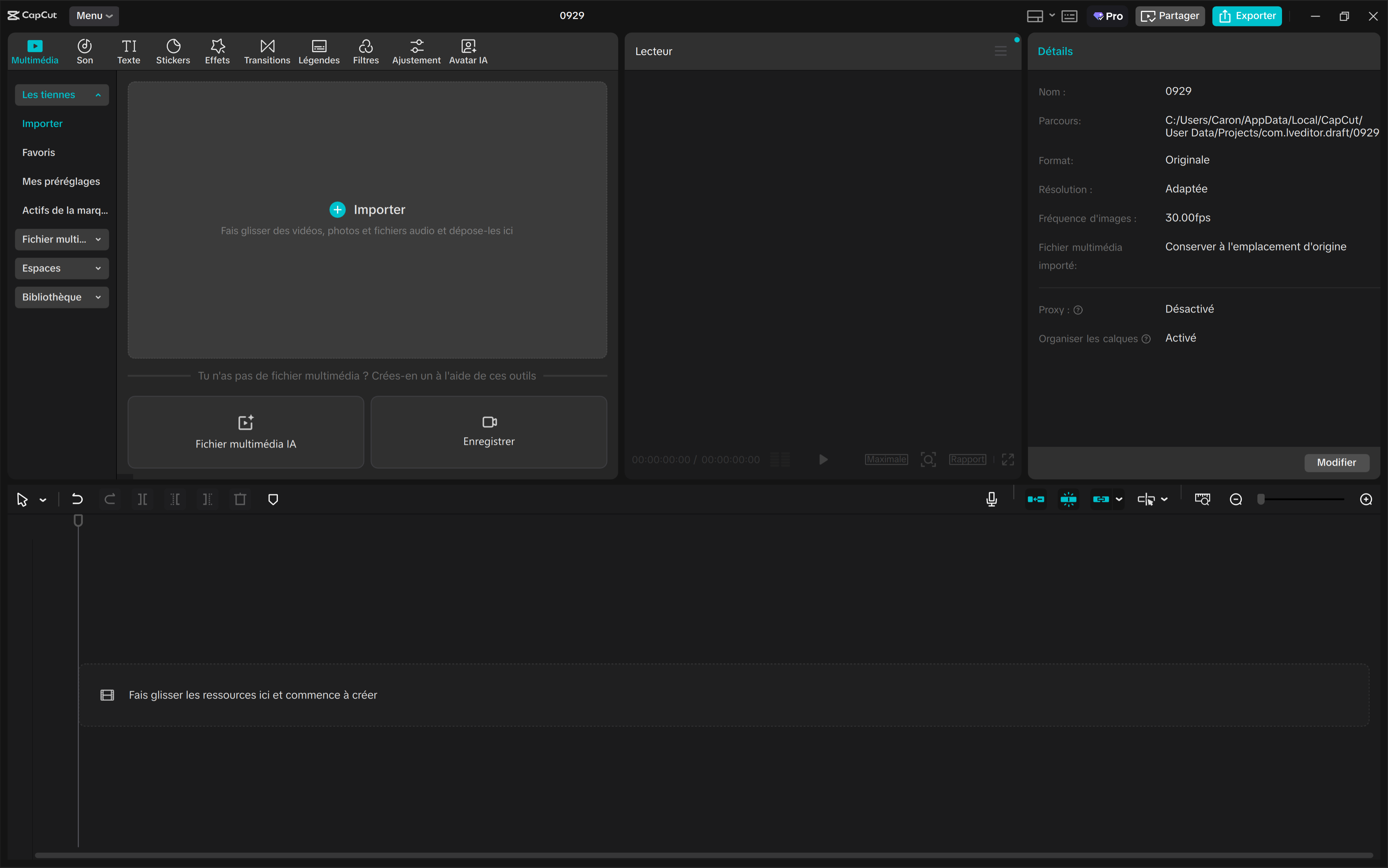Screen dimensions: 1388x868
Task: Open a new project with Fichier multimédia IA
Action: point(245,432)
